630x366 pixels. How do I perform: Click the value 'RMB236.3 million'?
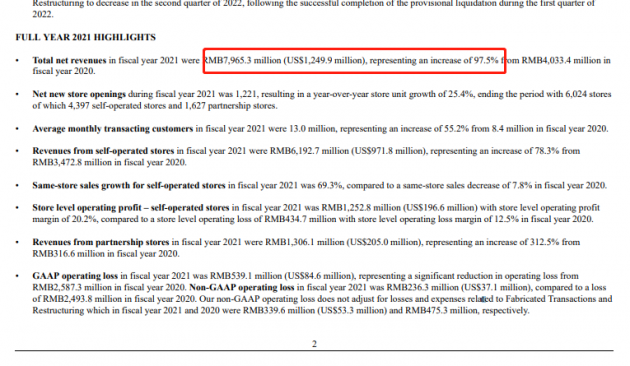[422, 288]
